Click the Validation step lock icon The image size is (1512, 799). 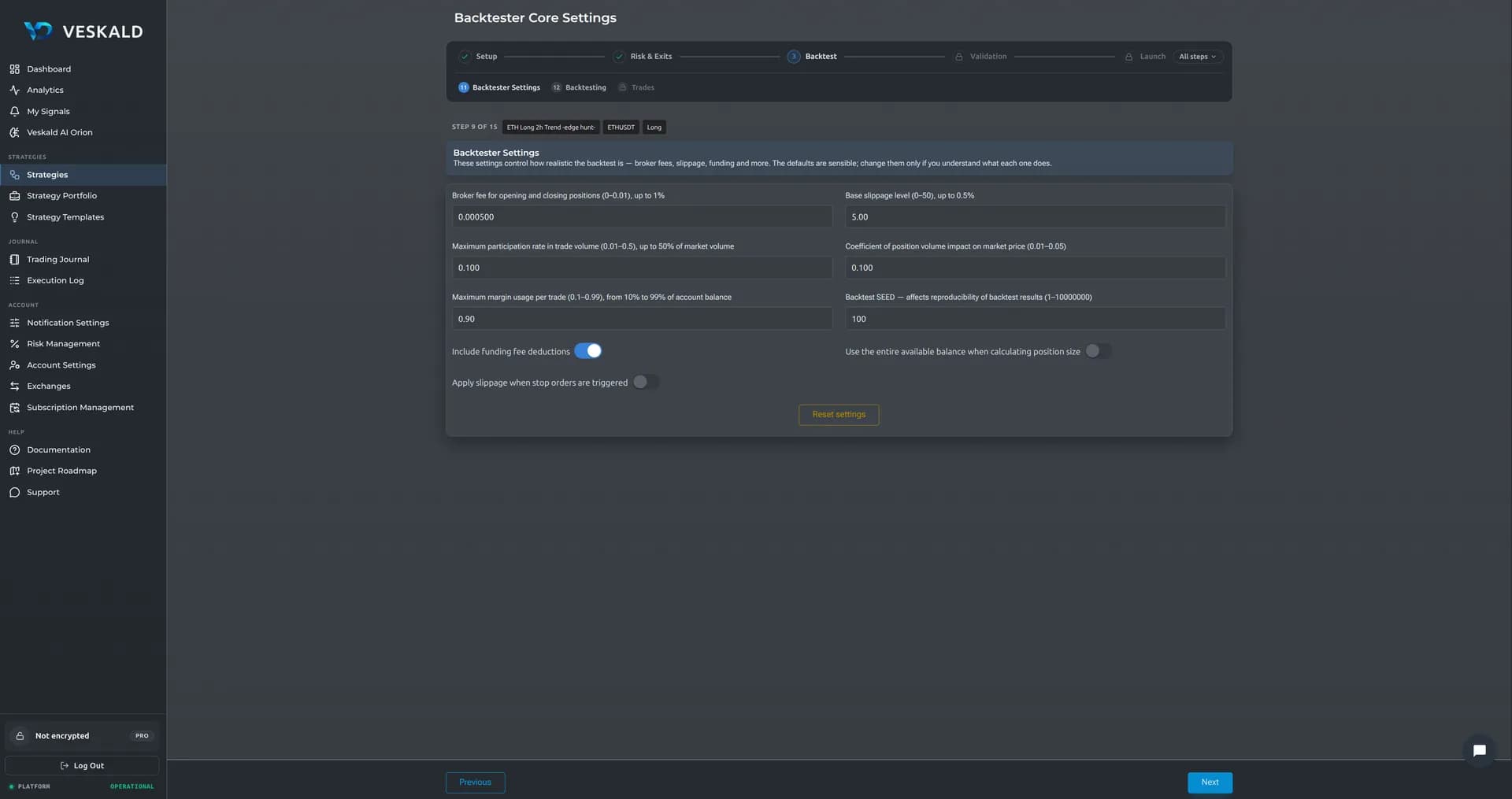(x=958, y=57)
